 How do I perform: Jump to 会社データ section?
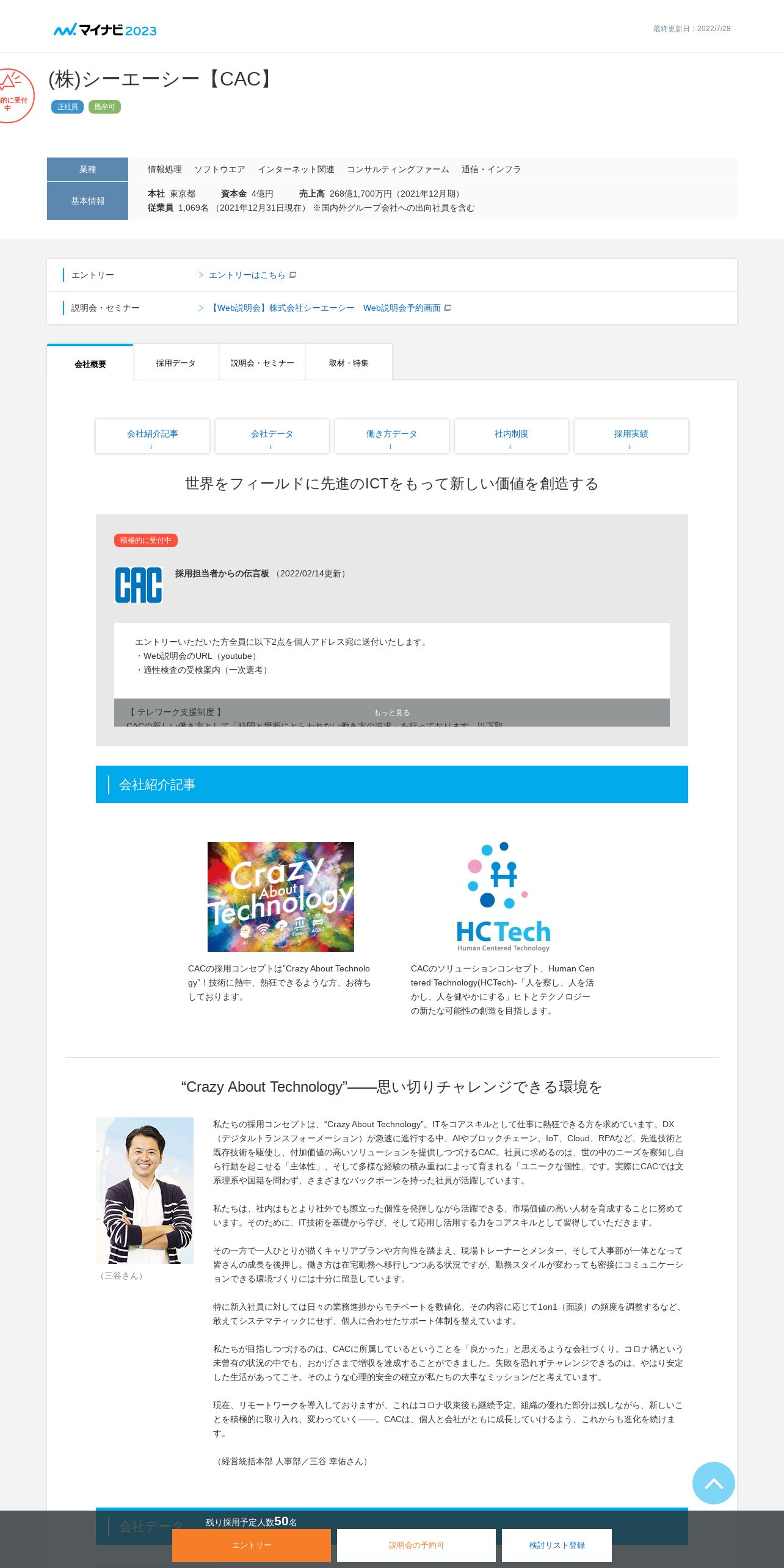(x=272, y=437)
